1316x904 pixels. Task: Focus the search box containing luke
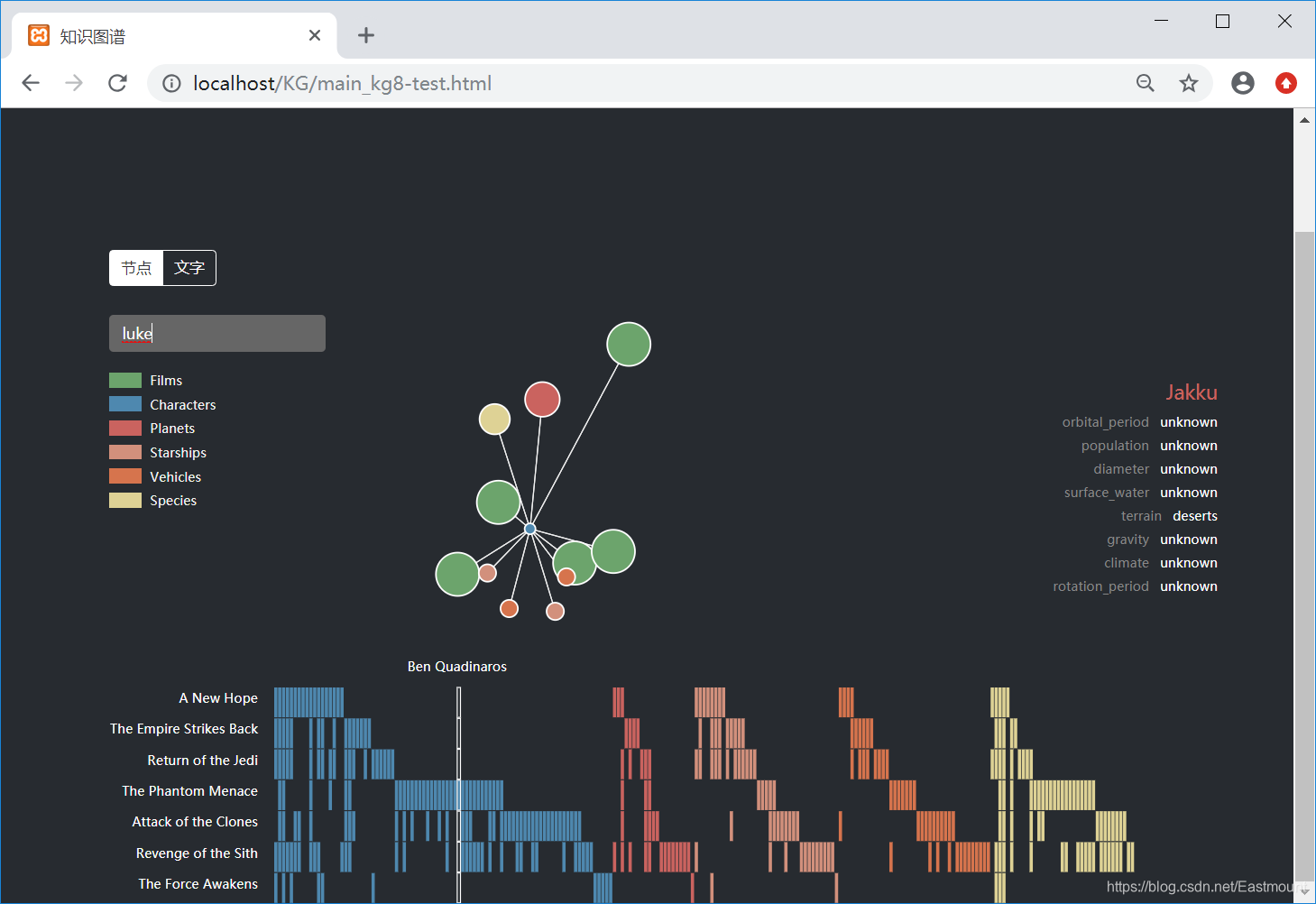point(217,333)
